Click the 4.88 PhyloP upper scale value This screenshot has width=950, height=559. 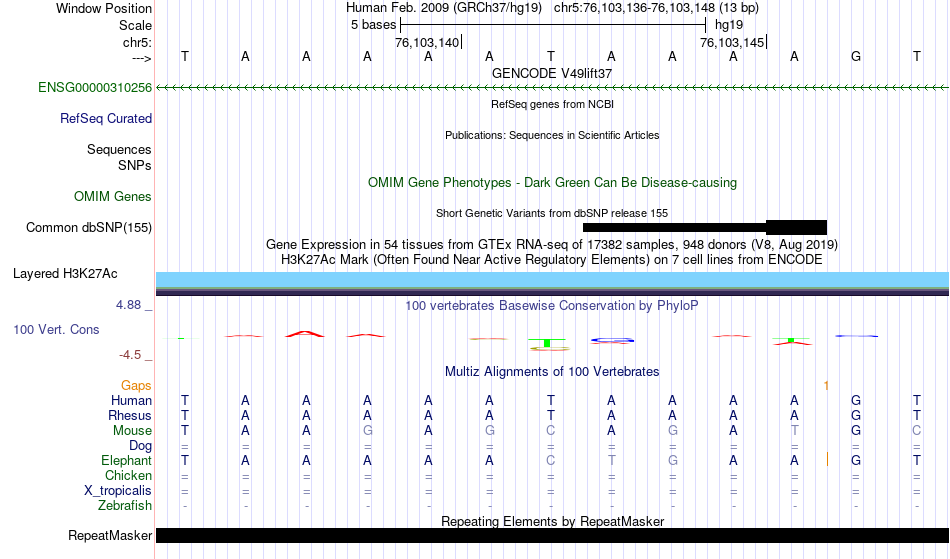pyautogui.click(x=128, y=305)
